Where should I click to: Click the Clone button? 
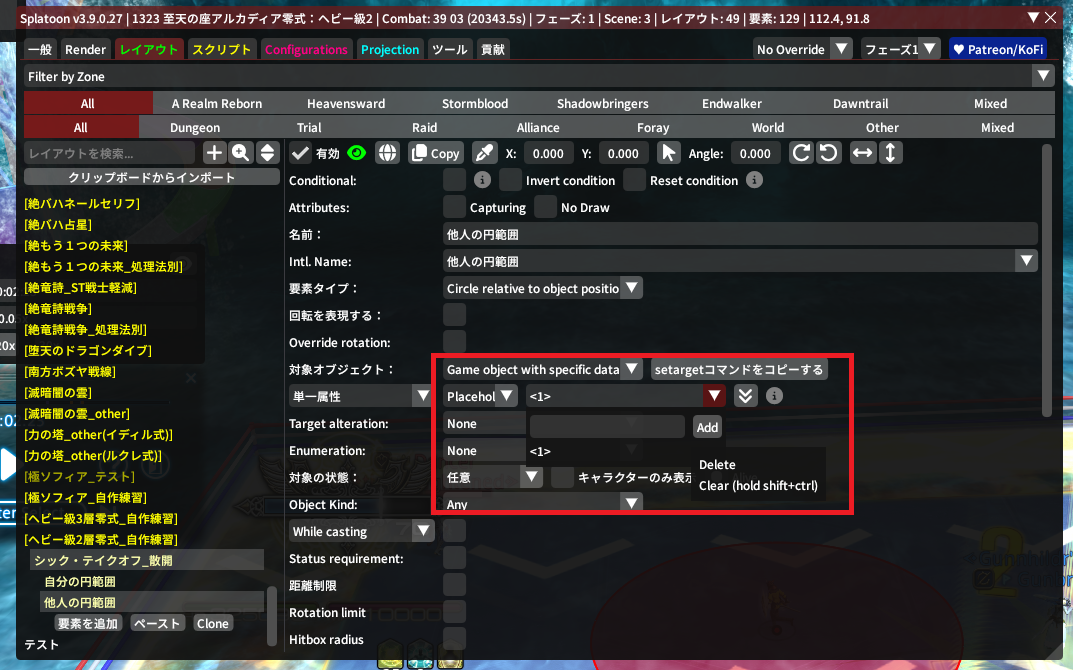213,624
